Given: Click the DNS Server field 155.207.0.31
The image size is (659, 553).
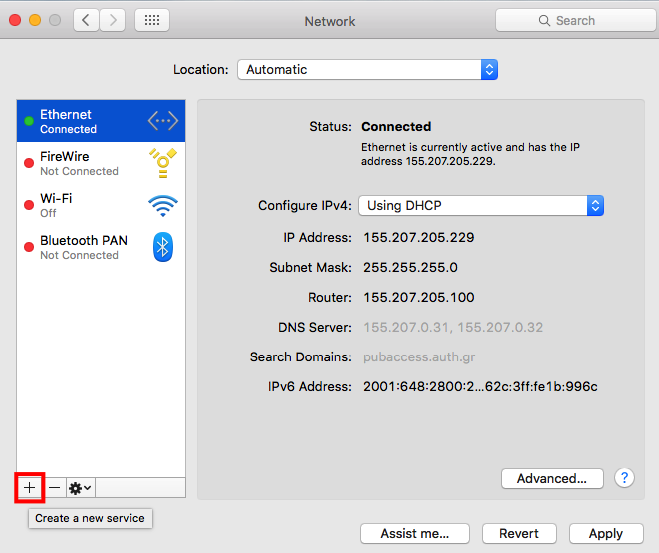Looking at the screenshot, I should (x=453, y=327).
